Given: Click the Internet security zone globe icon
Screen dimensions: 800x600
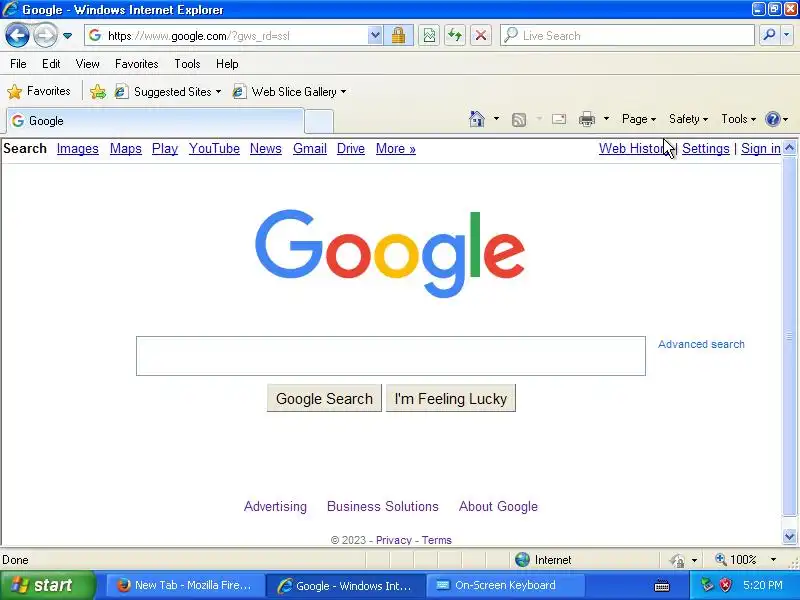Looking at the screenshot, I should (522, 560).
